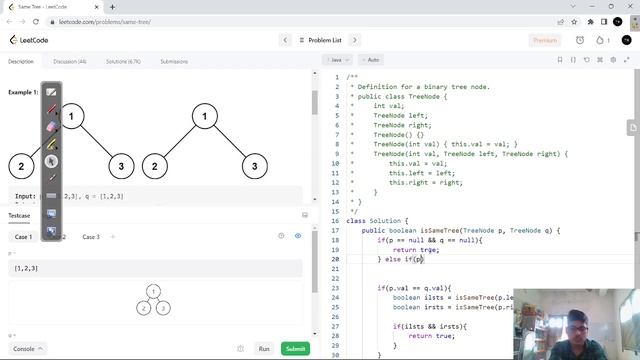Click the debugger bug icon near Run
Image resolution: width=640 pixels, height=360 pixels.
[x=240, y=349]
